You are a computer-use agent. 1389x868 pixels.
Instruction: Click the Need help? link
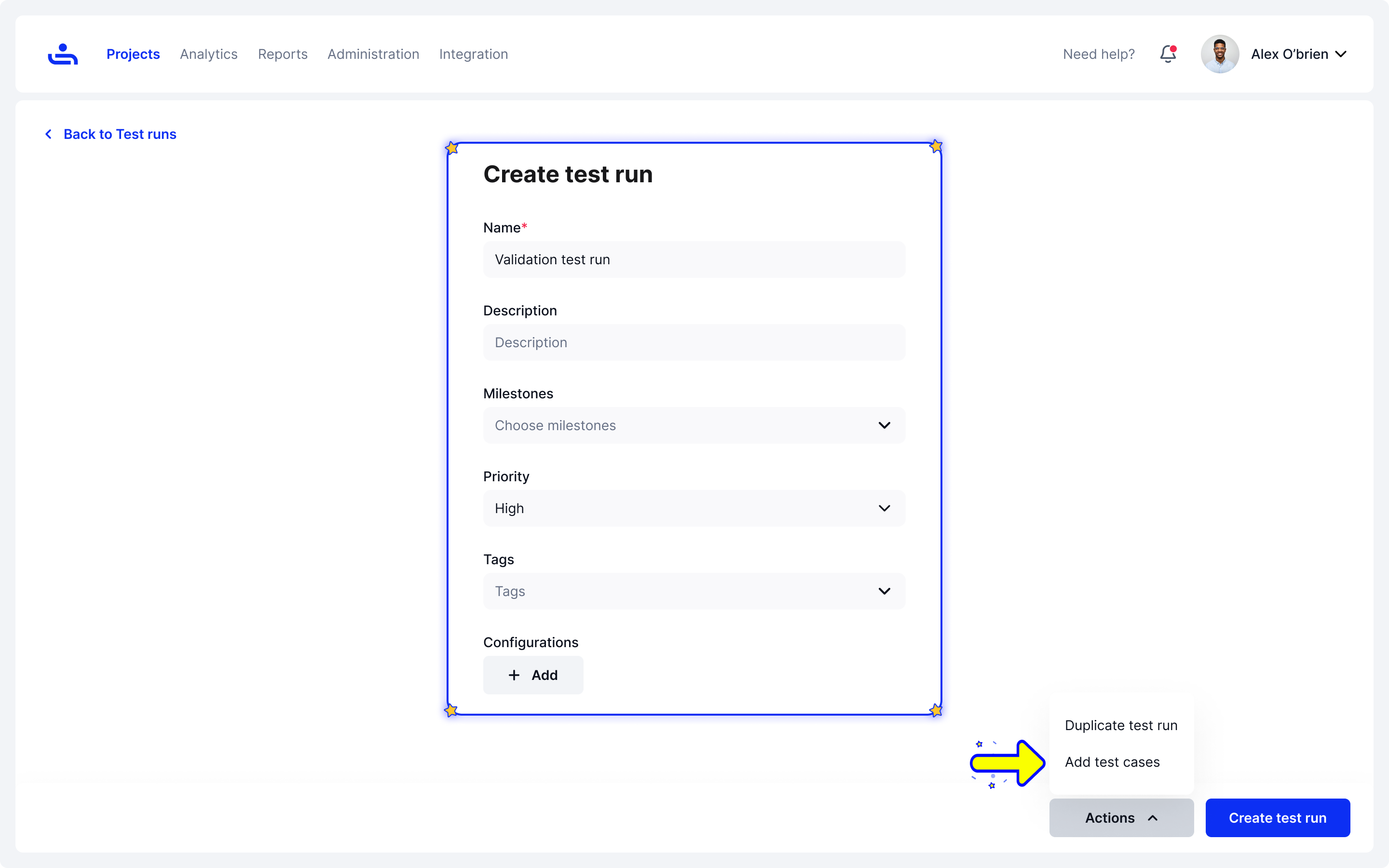click(1099, 54)
